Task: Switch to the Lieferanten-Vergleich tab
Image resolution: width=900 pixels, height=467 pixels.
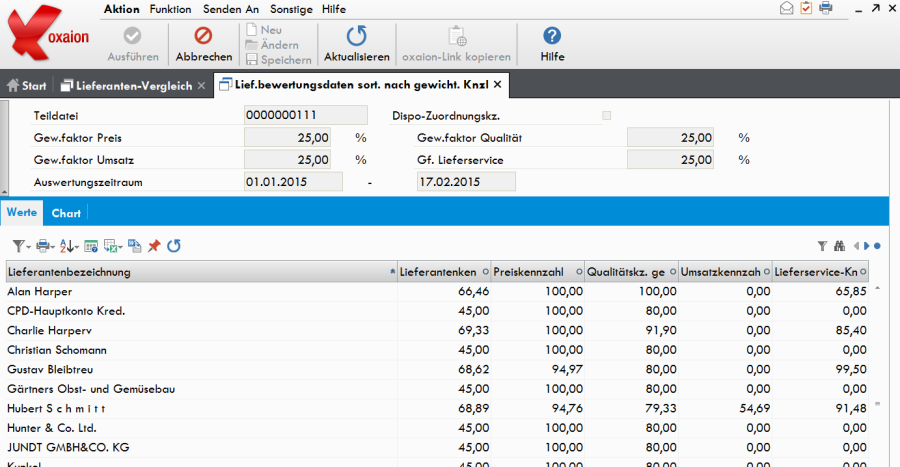Action: [134, 86]
